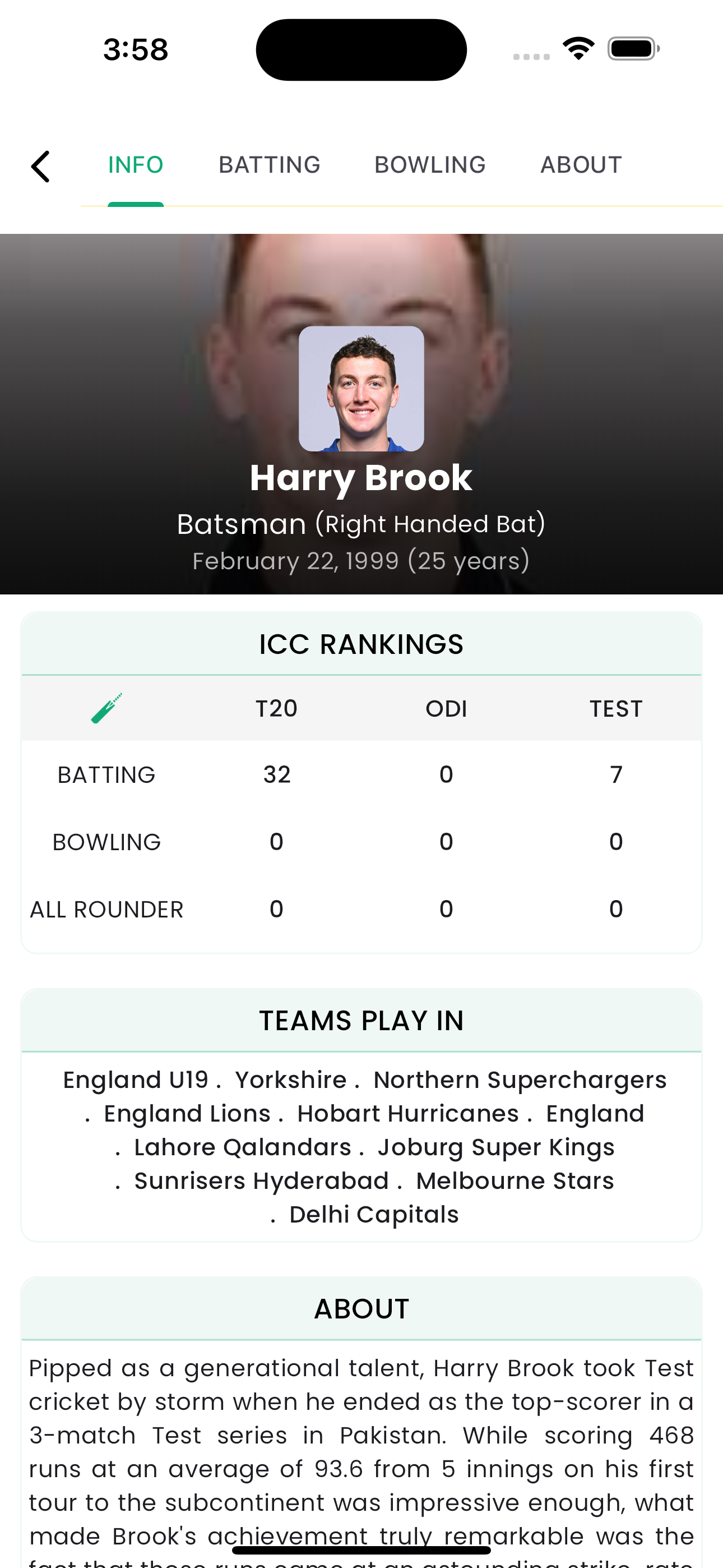Tap Lahore Qalandars team

coord(242,1147)
